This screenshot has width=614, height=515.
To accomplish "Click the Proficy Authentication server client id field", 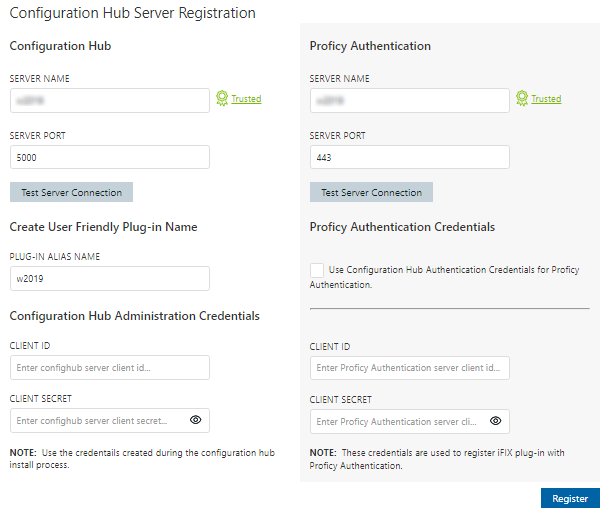I will click(x=410, y=368).
